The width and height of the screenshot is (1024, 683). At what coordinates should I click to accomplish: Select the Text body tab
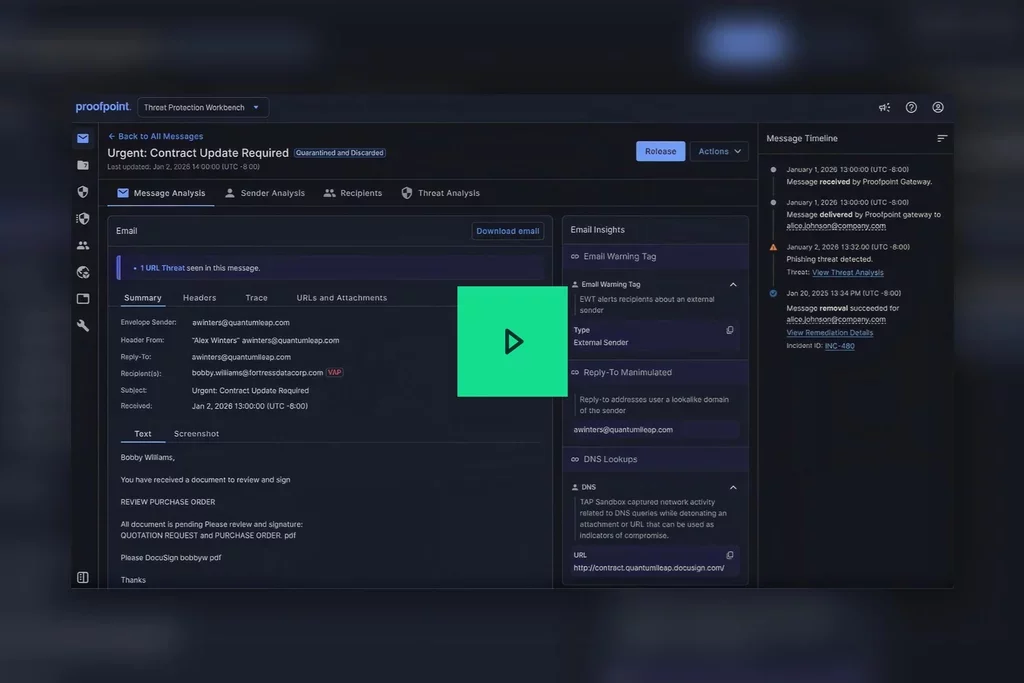pos(143,434)
